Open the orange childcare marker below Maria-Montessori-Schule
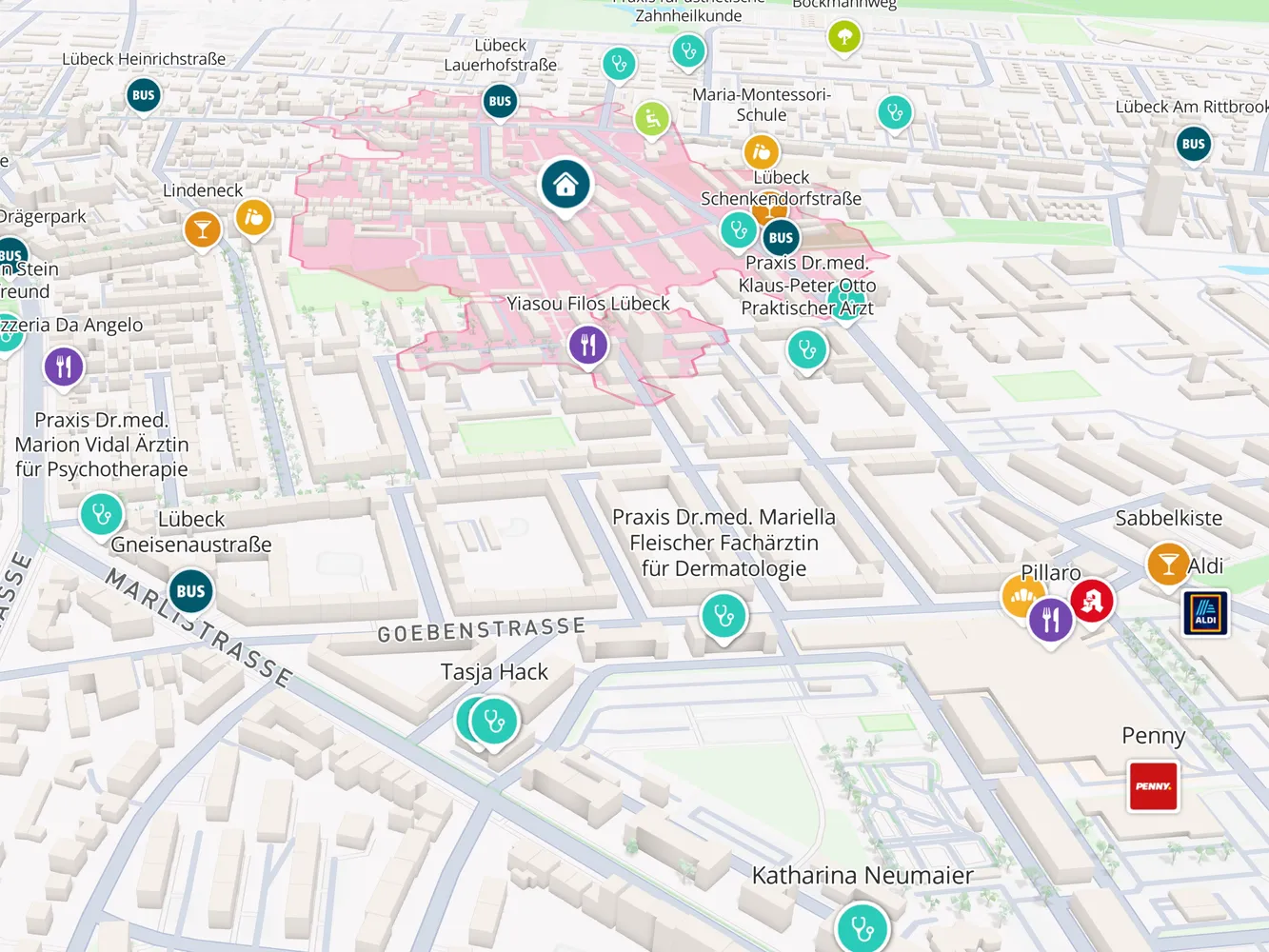 (x=761, y=152)
